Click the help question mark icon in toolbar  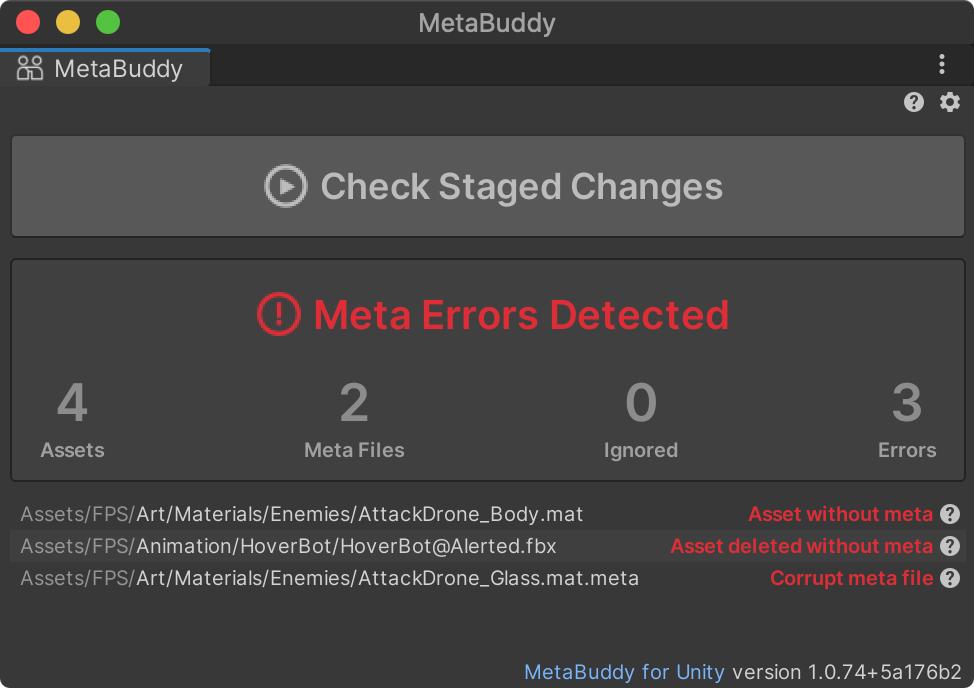tap(914, 102)
